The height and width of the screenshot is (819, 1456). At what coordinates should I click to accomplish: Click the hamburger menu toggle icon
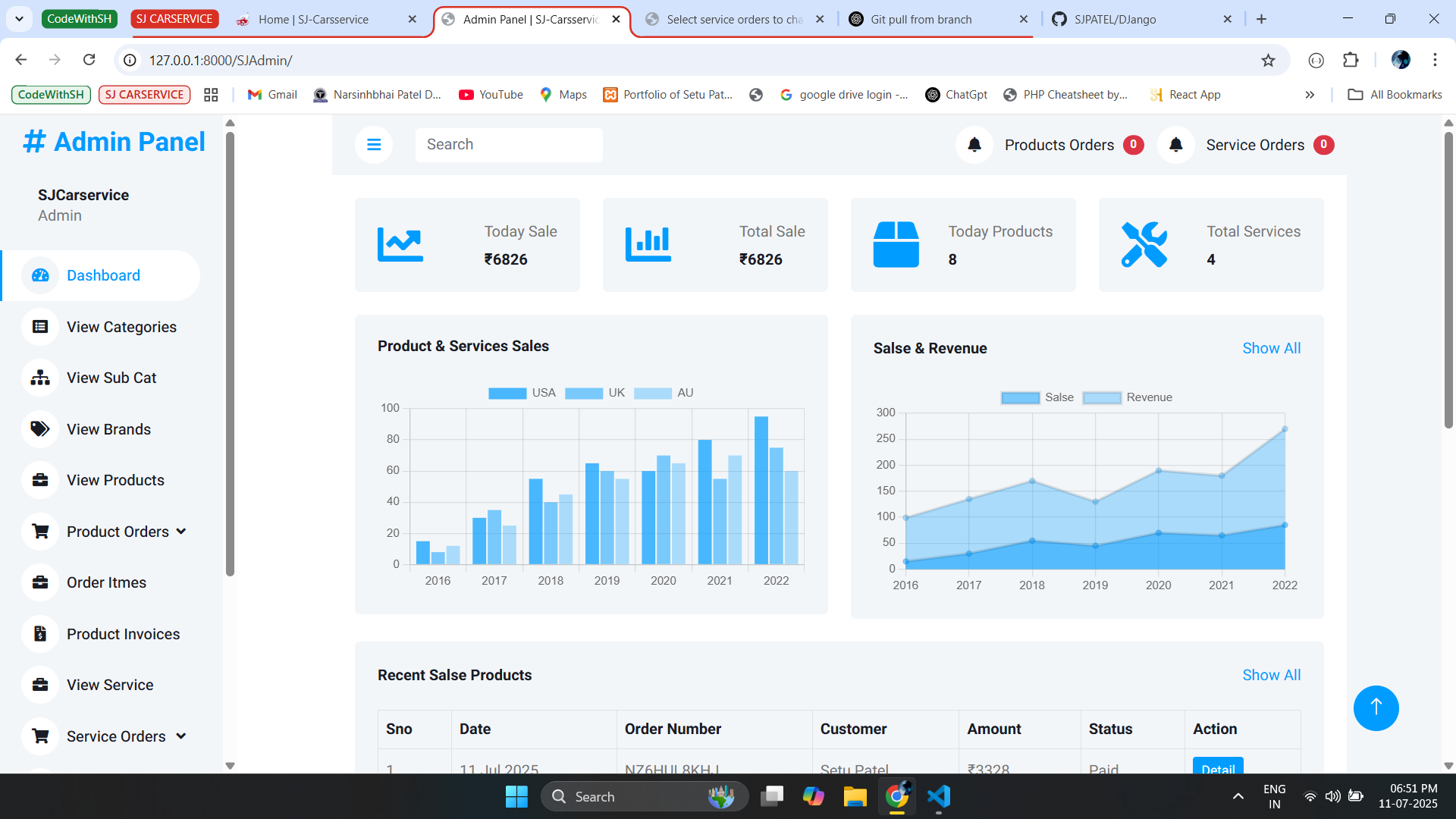(374, 145)
